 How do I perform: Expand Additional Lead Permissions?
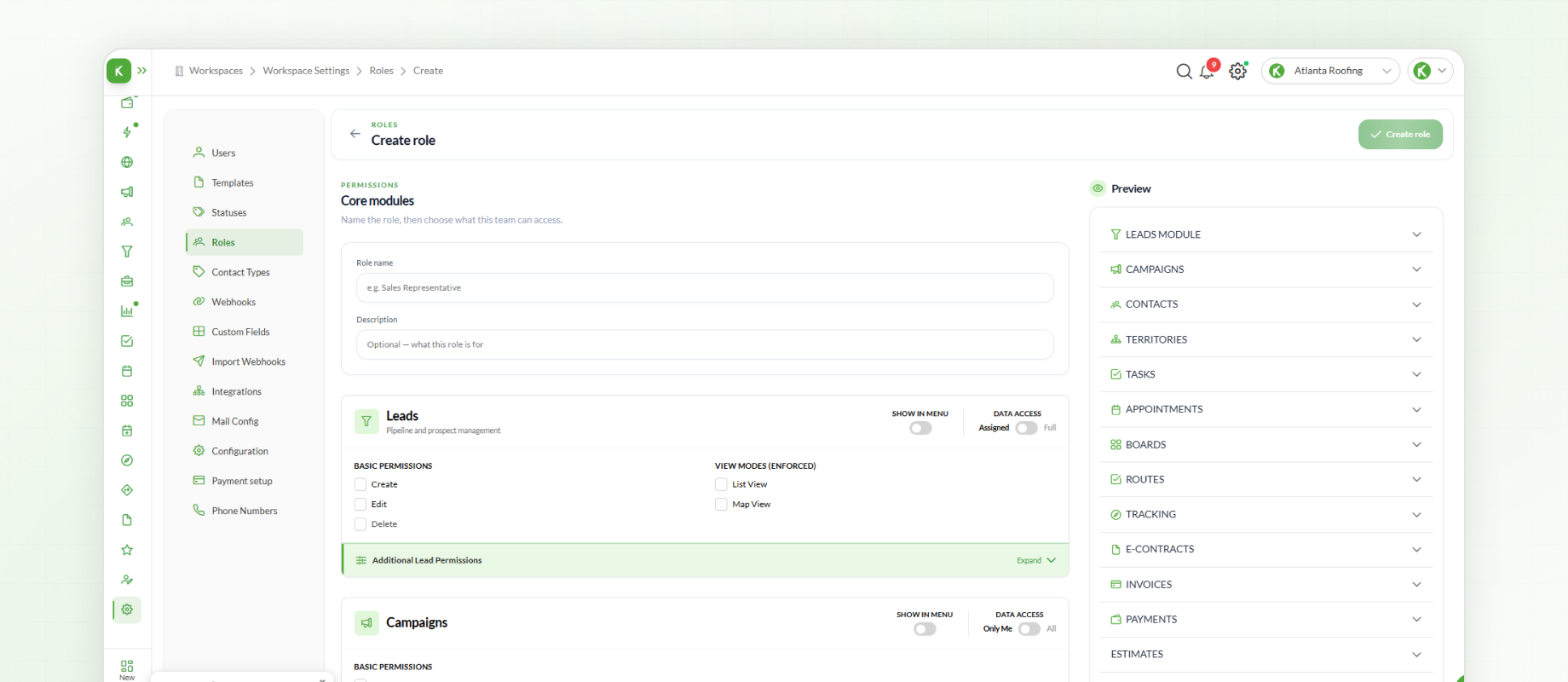point(706,560)
